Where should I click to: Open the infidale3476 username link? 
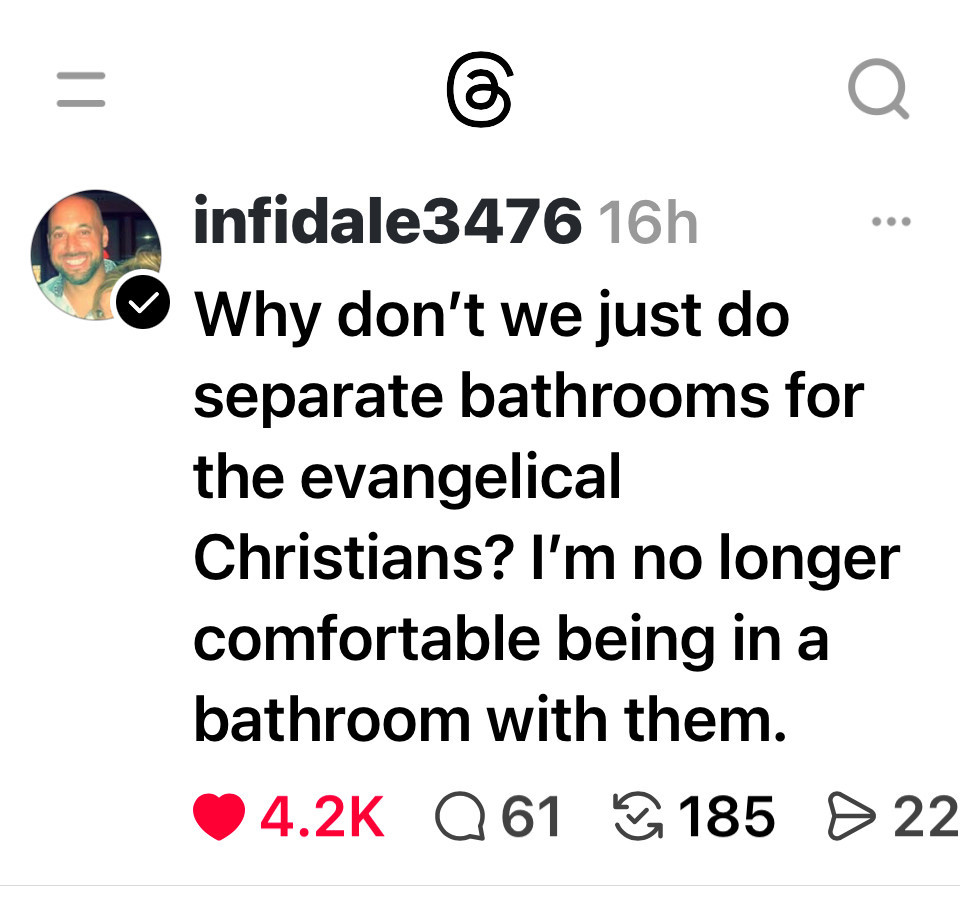(387, 221)
